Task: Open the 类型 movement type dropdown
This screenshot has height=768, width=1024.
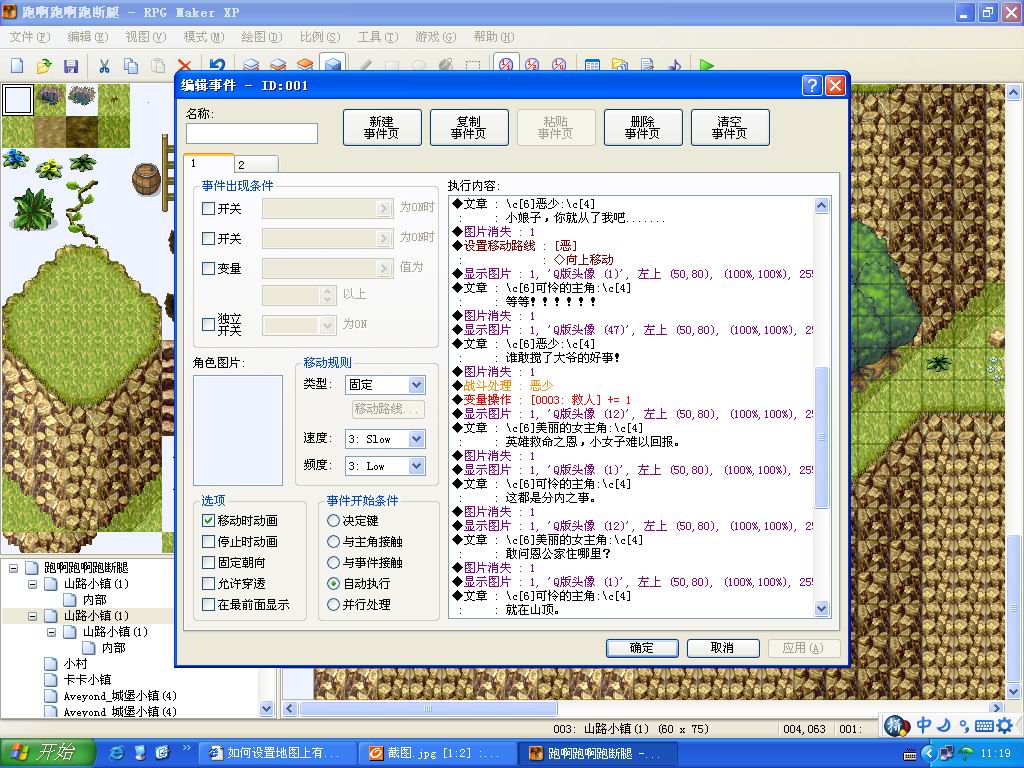Action: point(417,385)
